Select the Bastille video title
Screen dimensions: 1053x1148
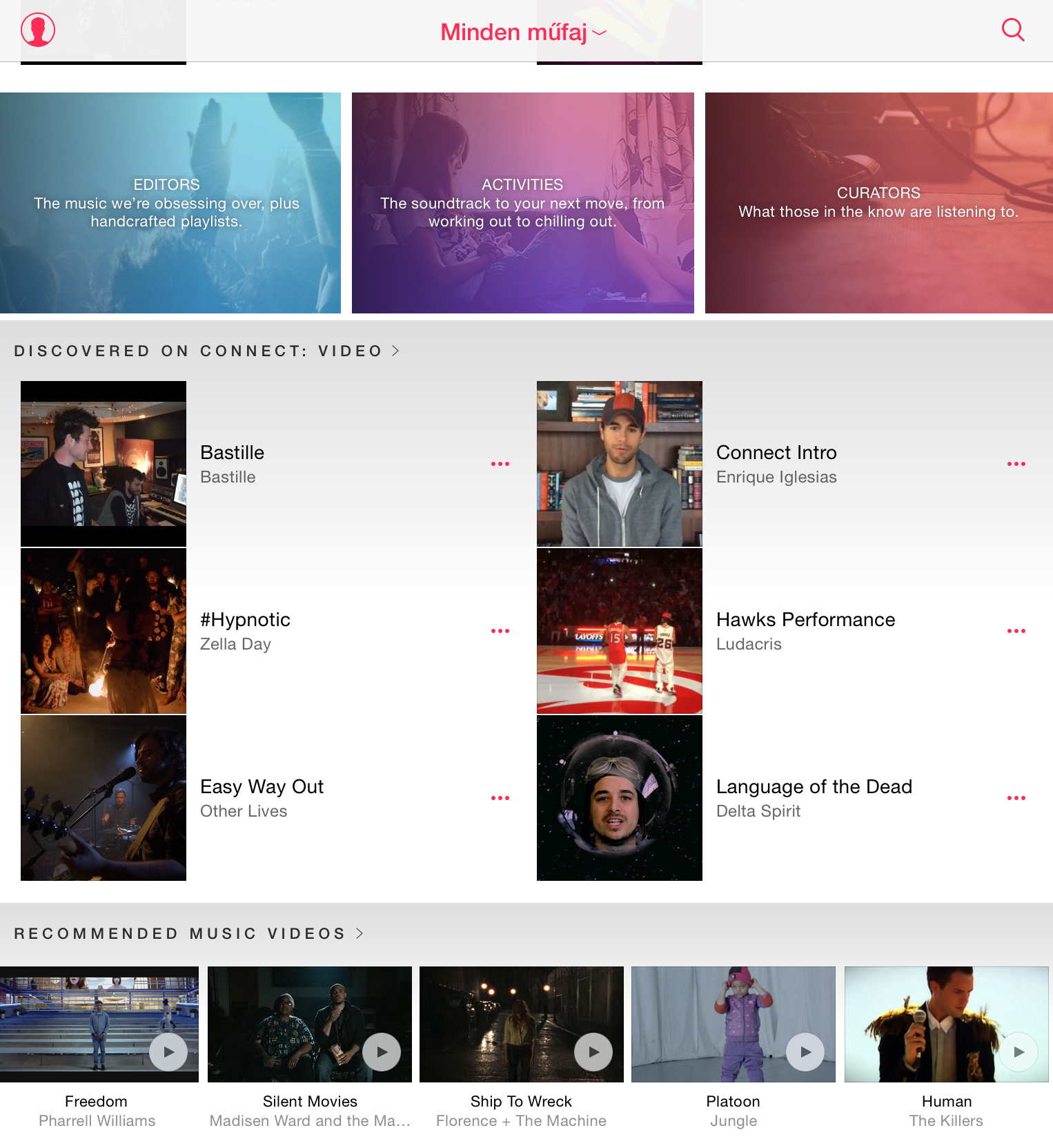click(x=233, y=453)
